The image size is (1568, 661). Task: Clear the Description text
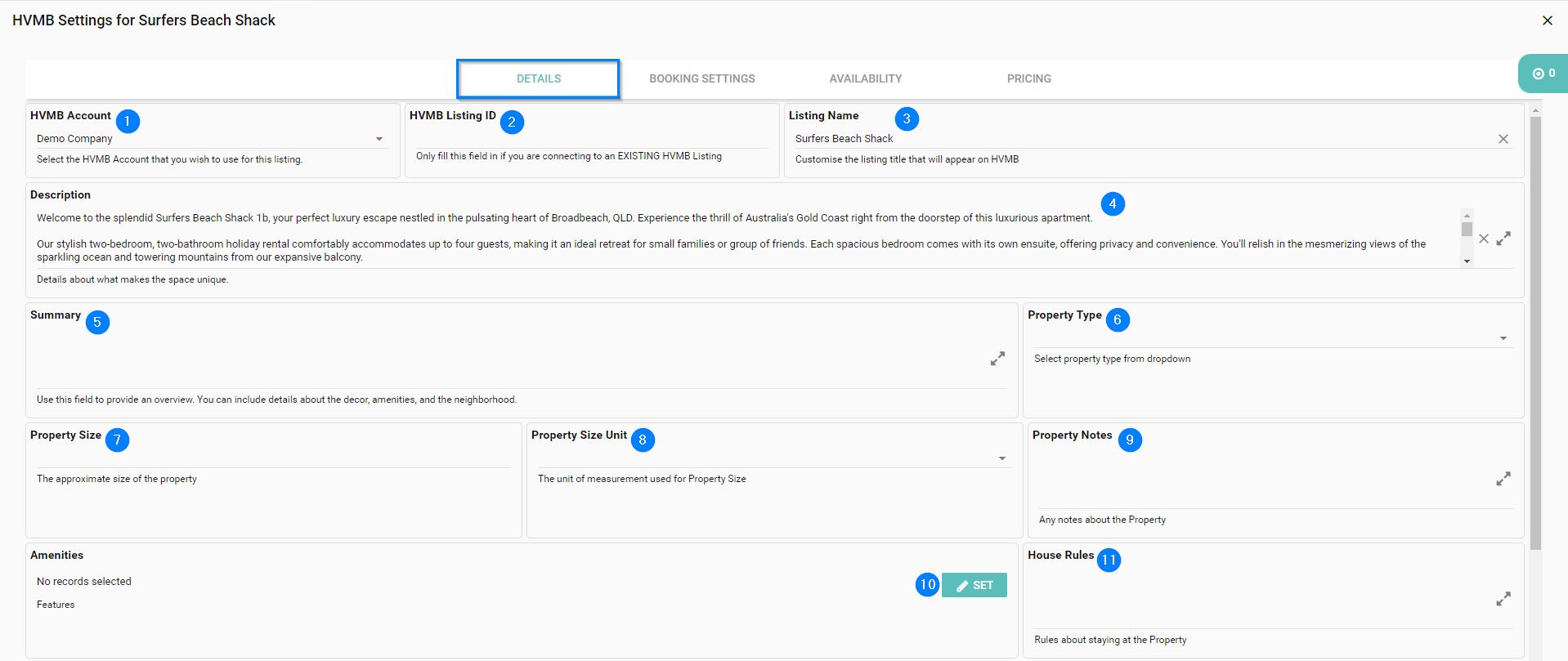[x=1484, y=239]
